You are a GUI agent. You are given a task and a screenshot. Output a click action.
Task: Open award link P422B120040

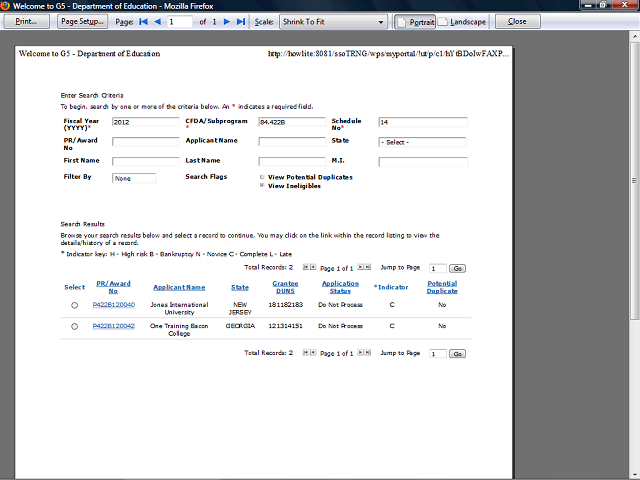(x=113, y=305)
